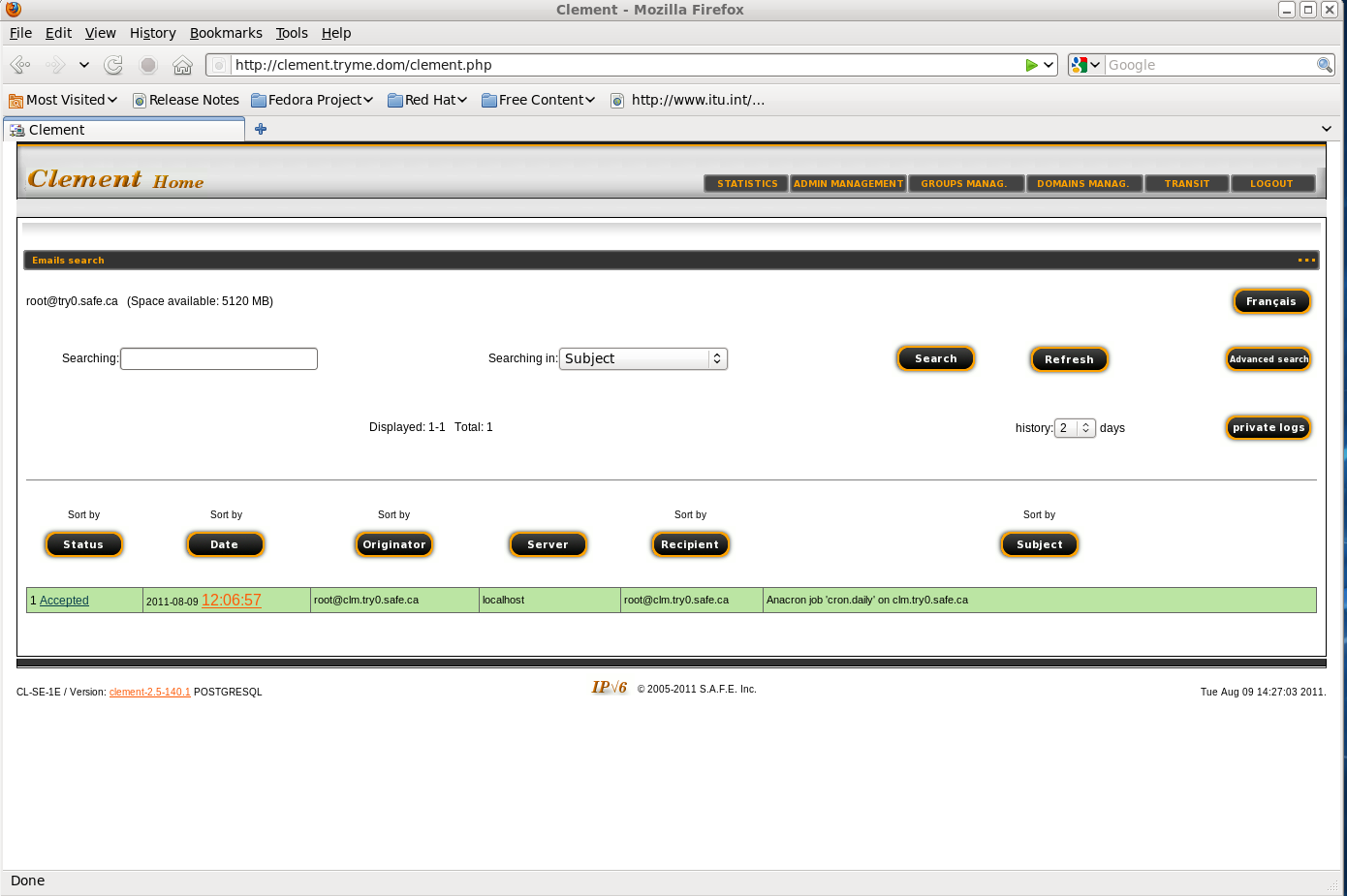Open the STATISTICS navigation tab
This screenshot has width=1347, height=896.
[x=747, y=183]
